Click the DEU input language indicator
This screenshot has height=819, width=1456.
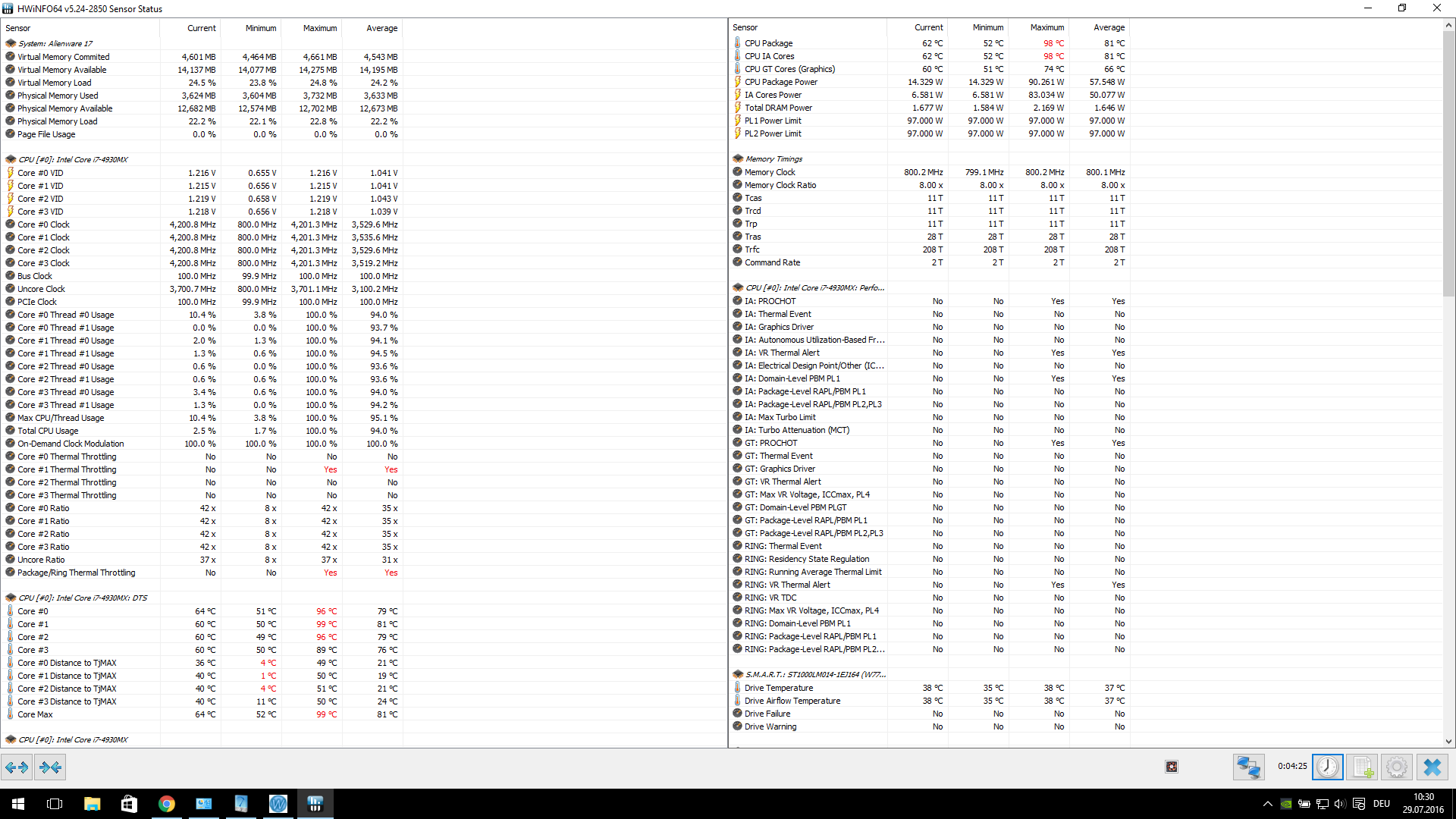coord(1382,804)
